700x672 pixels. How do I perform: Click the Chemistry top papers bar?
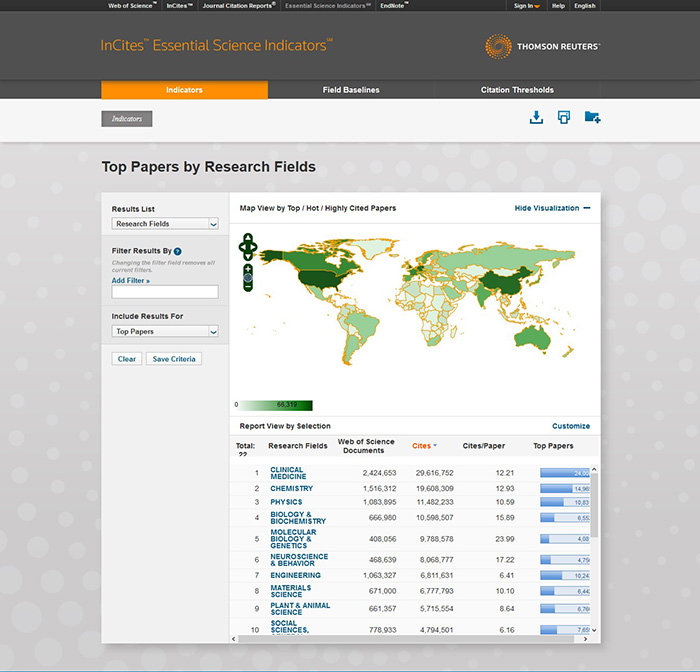click(x=565, y=488)
